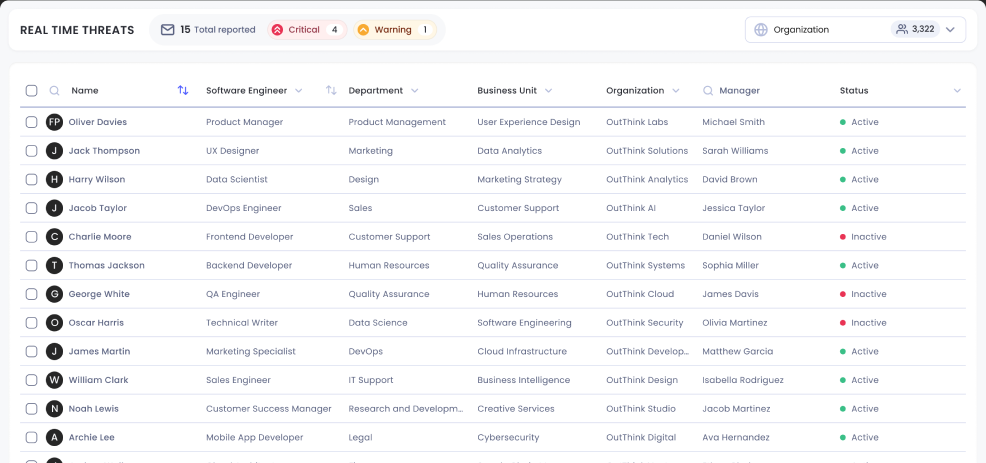This screenshot has width=986, height=463.
Task: Click the people icon next to 3,322
Action: pyautogui.click(x=902, y=29)
